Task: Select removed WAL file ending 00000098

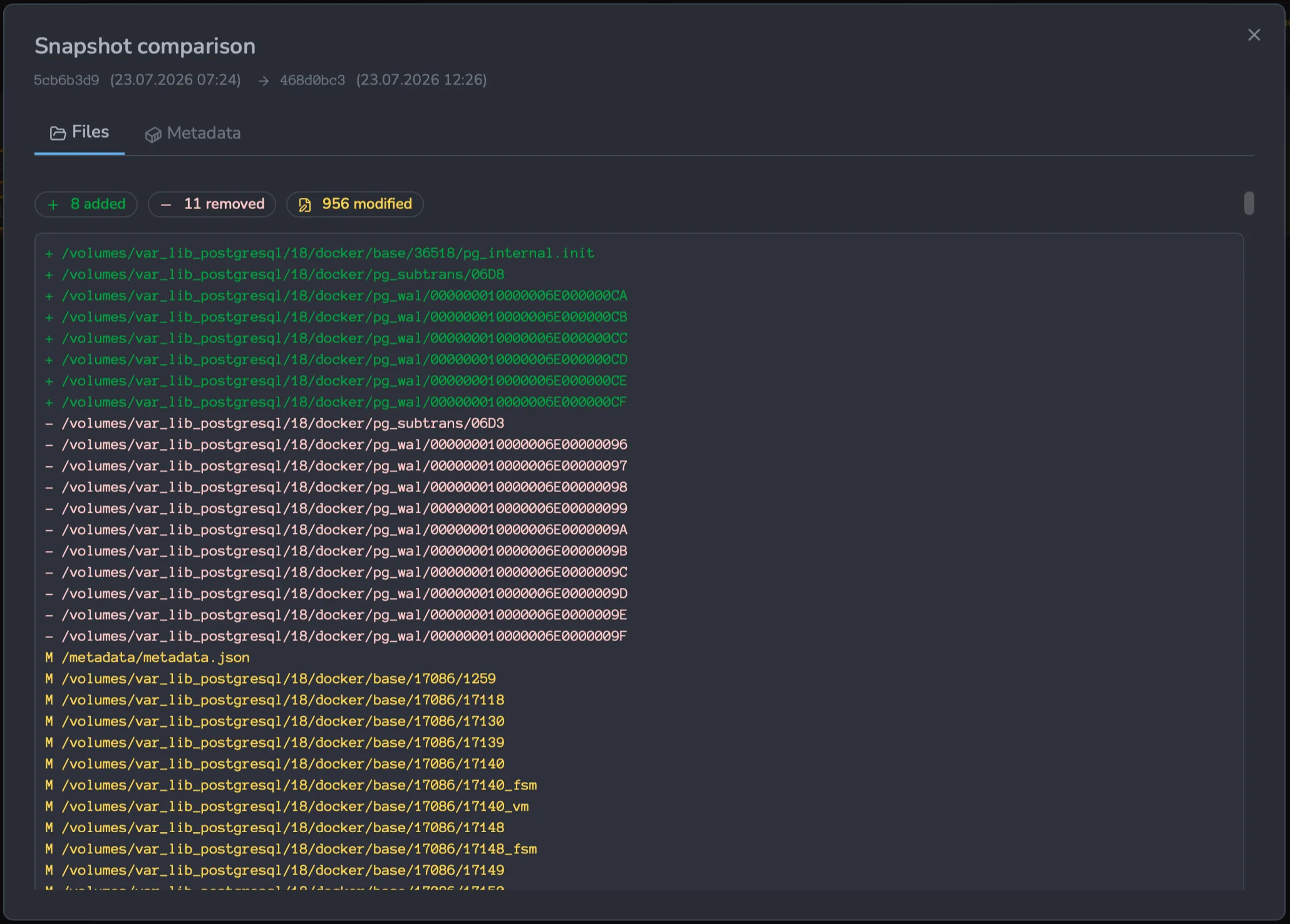Action: [x=336, y=488]
